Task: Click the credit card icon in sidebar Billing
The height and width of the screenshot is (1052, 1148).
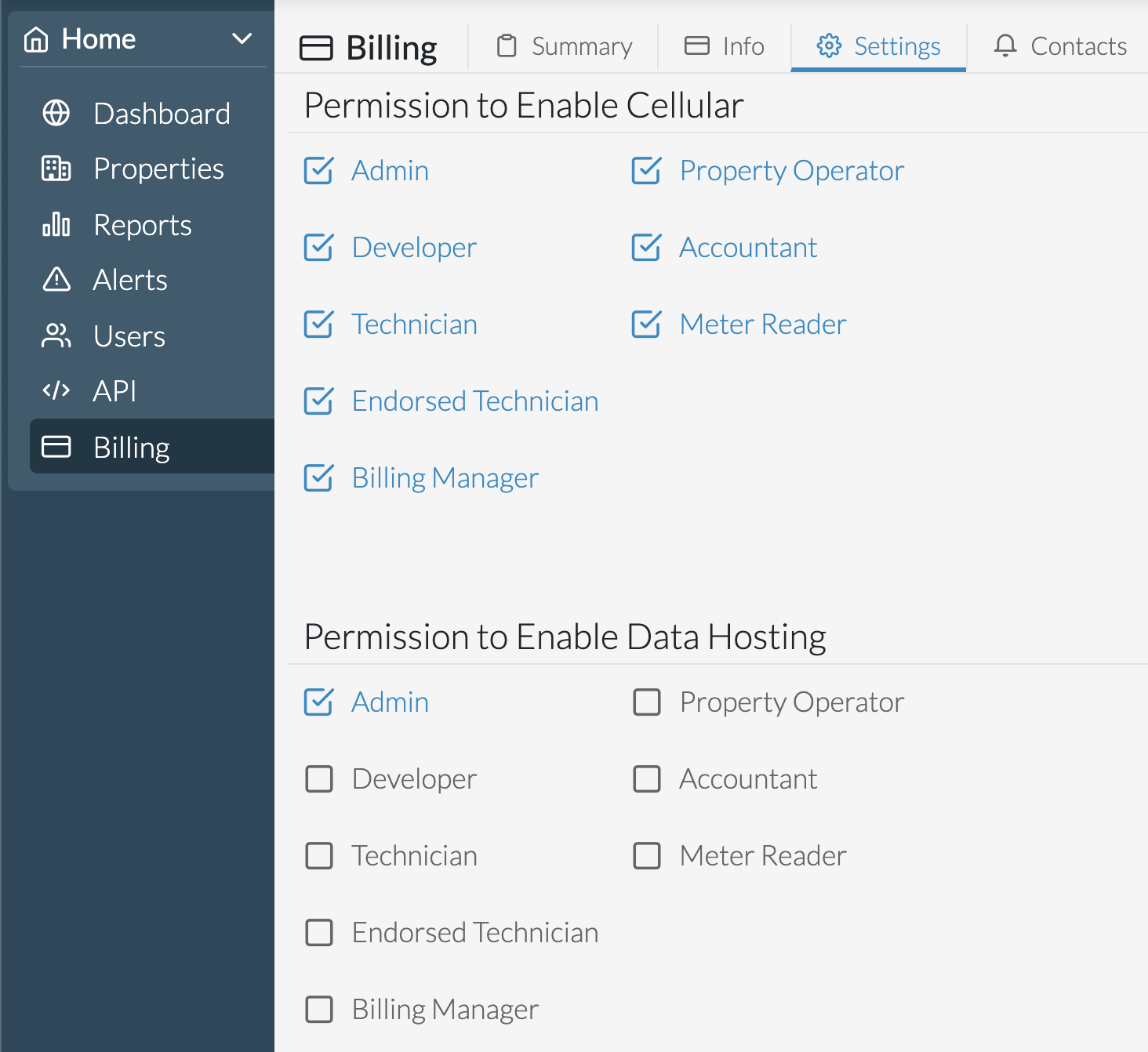Action: click(x=56, y=447)
